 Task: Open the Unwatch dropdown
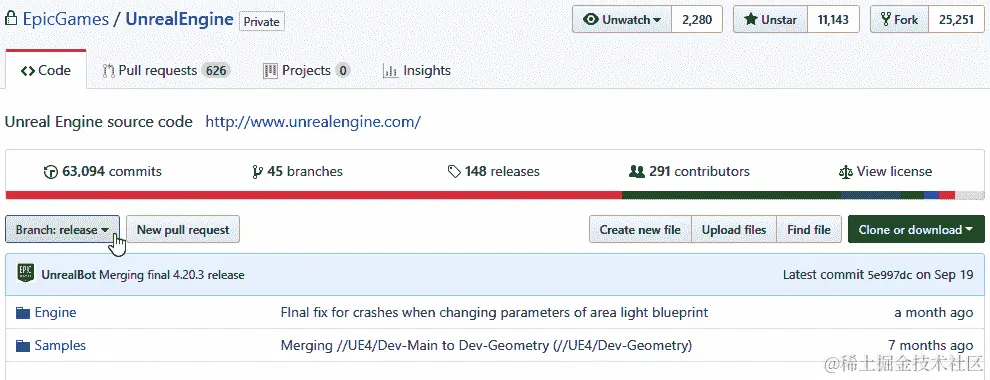[x=622, y=20]
